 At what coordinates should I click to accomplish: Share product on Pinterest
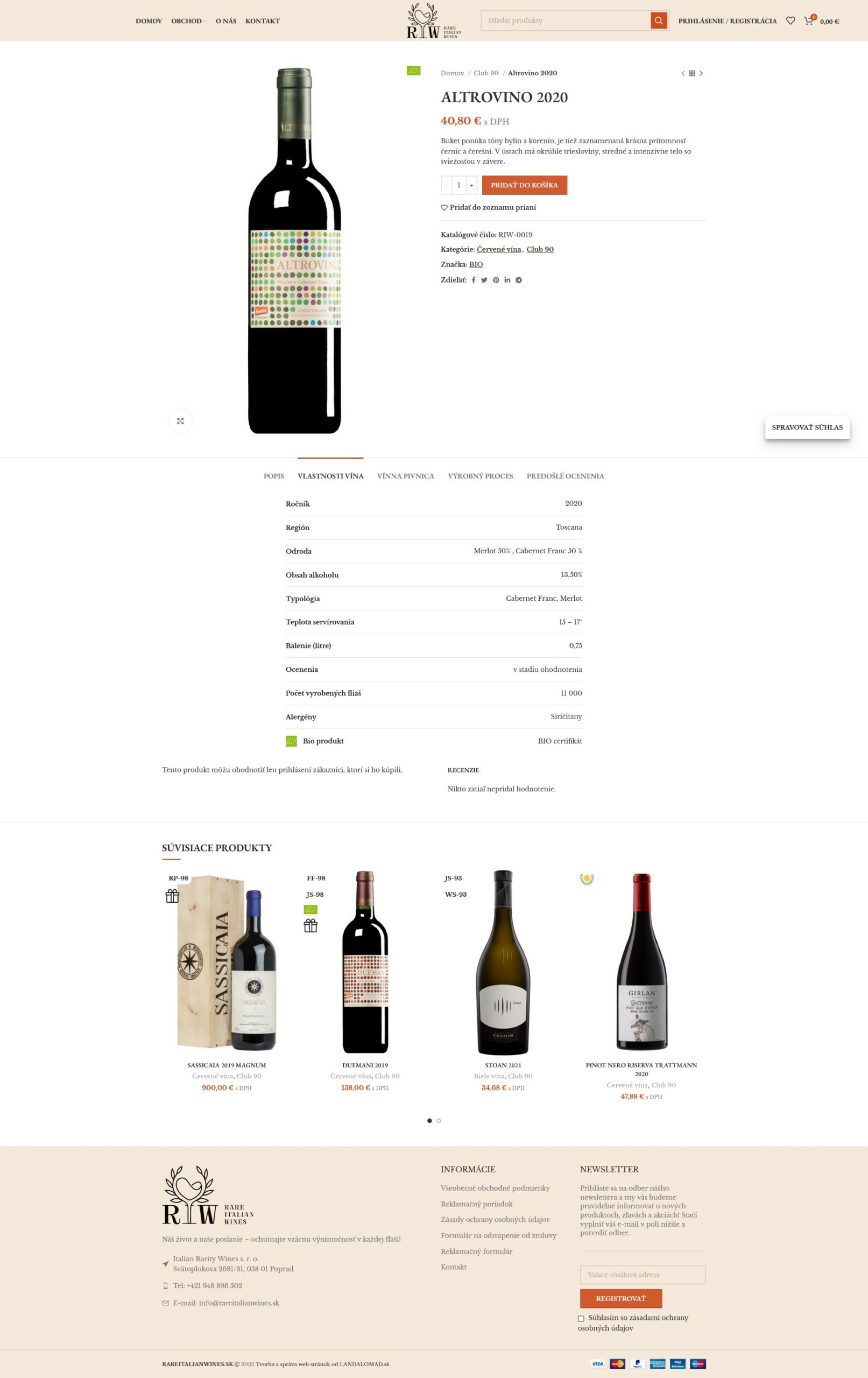(x=496, y=280)
